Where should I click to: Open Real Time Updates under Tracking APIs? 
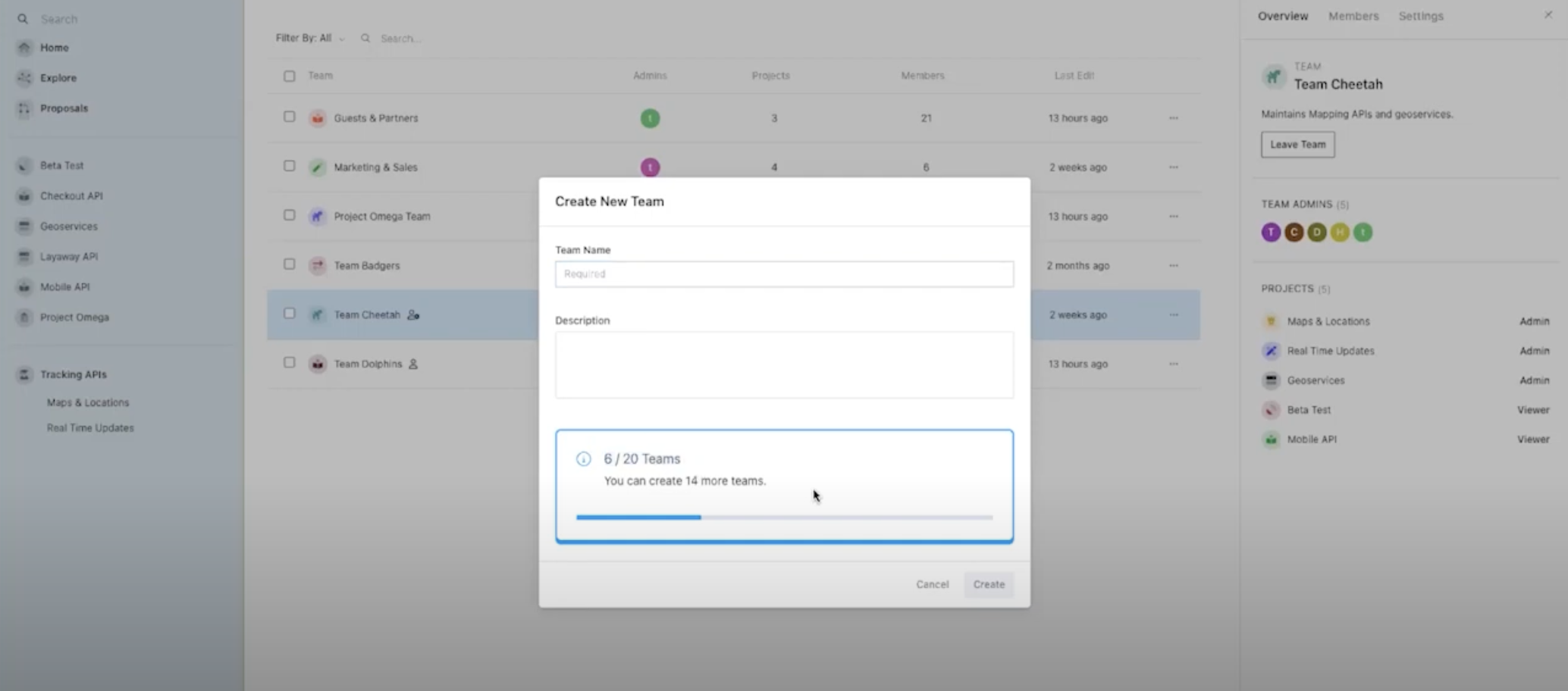click(90, 428)
